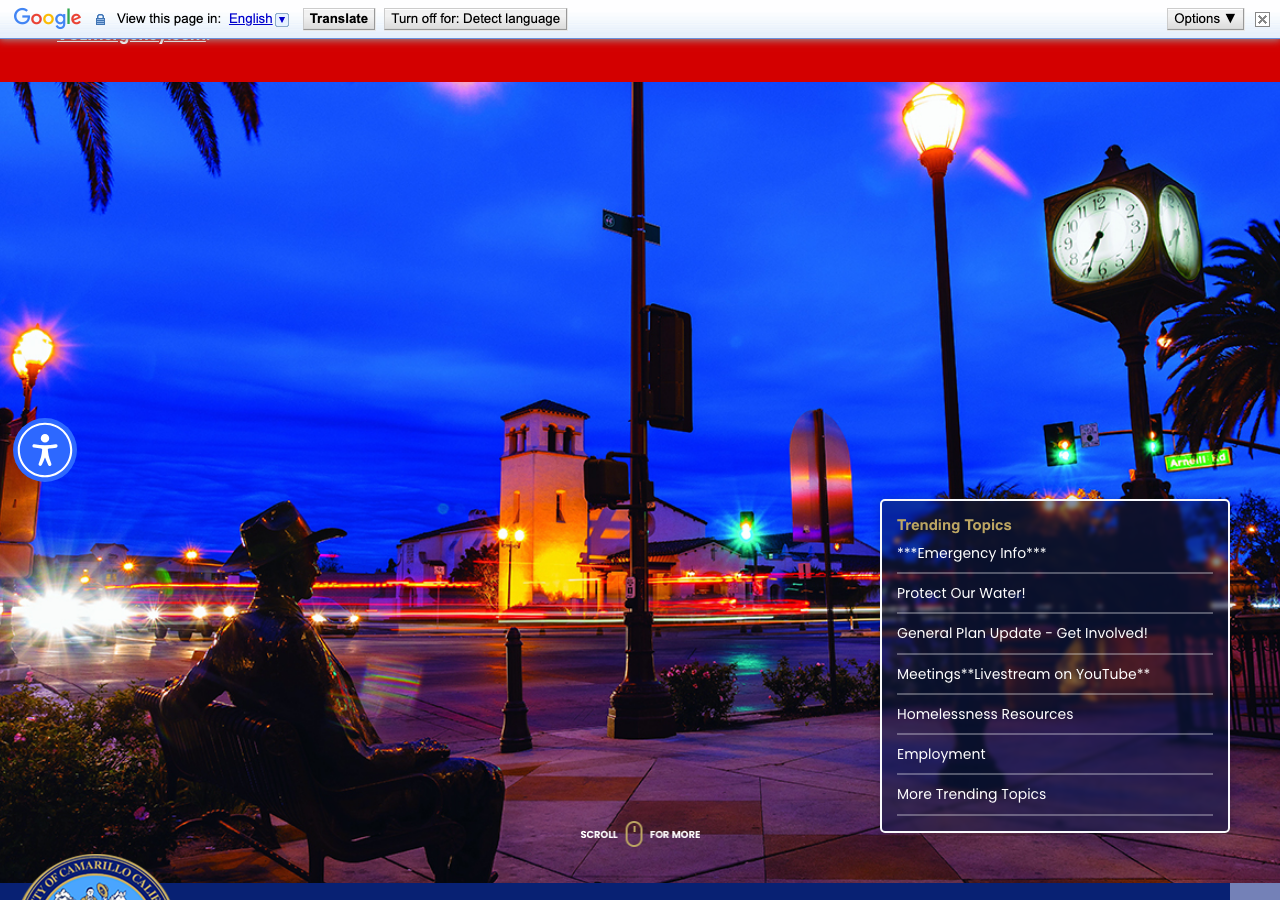This screenshot has width=1280, height=900.
Task: Open Protect Our Water! link
Action: [x=961, y=593]
